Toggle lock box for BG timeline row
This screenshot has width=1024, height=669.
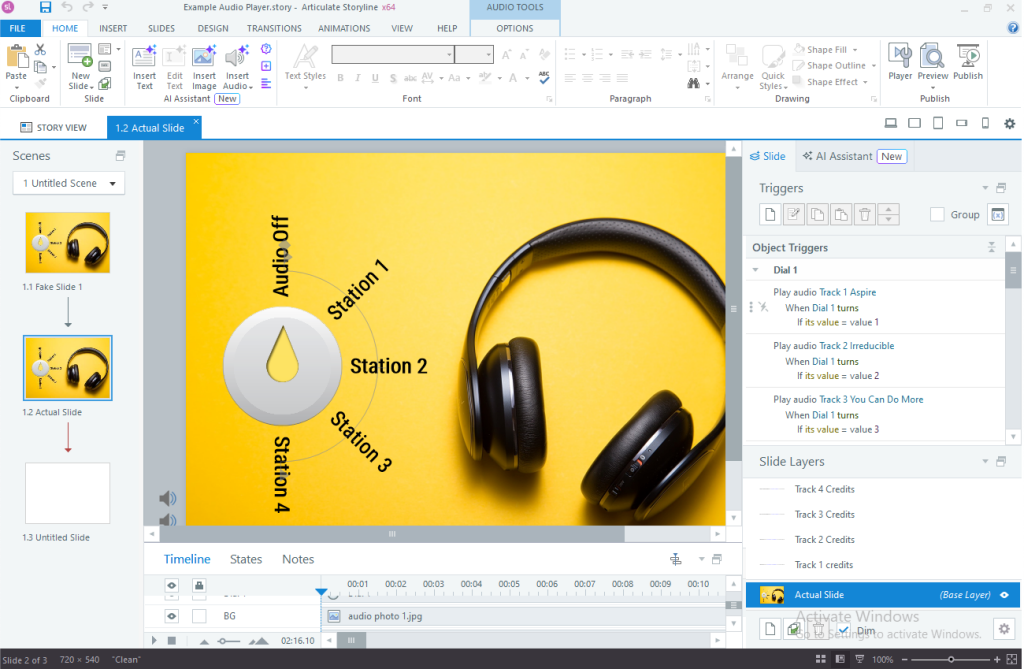click(x=199, y=615)
